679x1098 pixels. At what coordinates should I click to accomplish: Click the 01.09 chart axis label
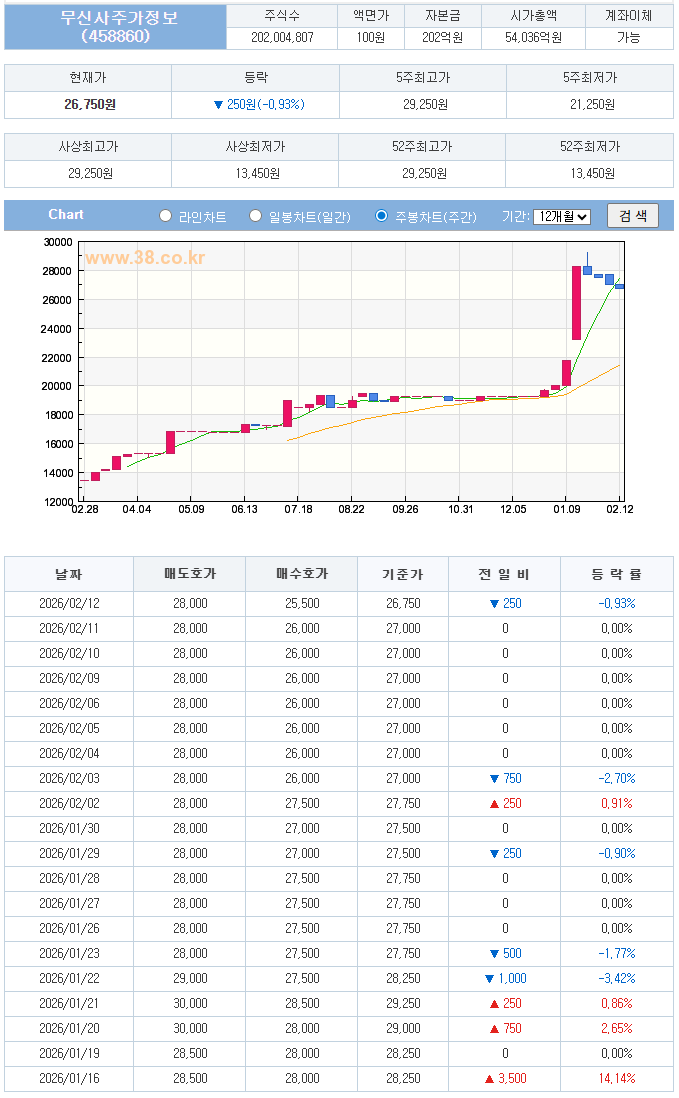point(566,509)
